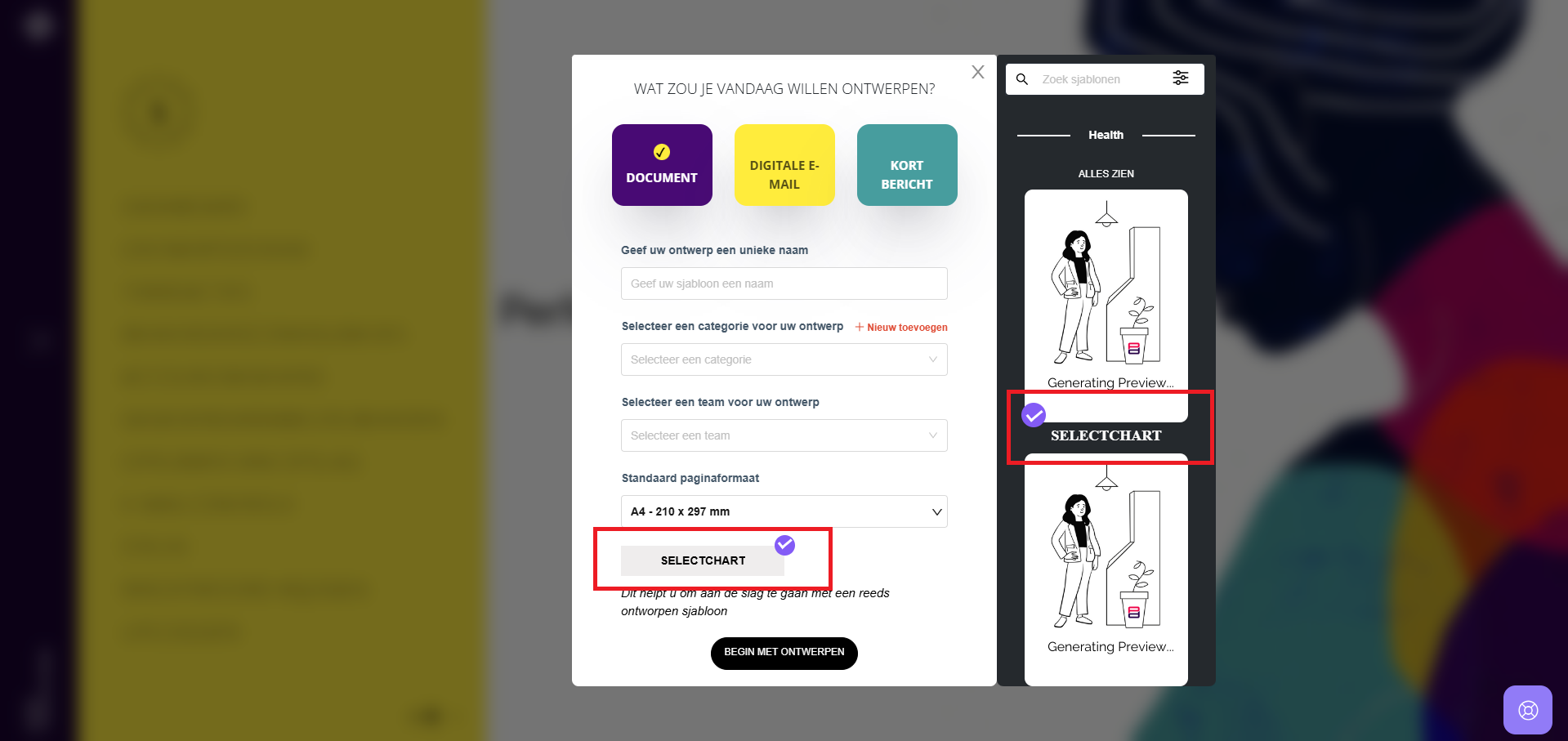Open the A4 page format dropdown

[784, 511]
